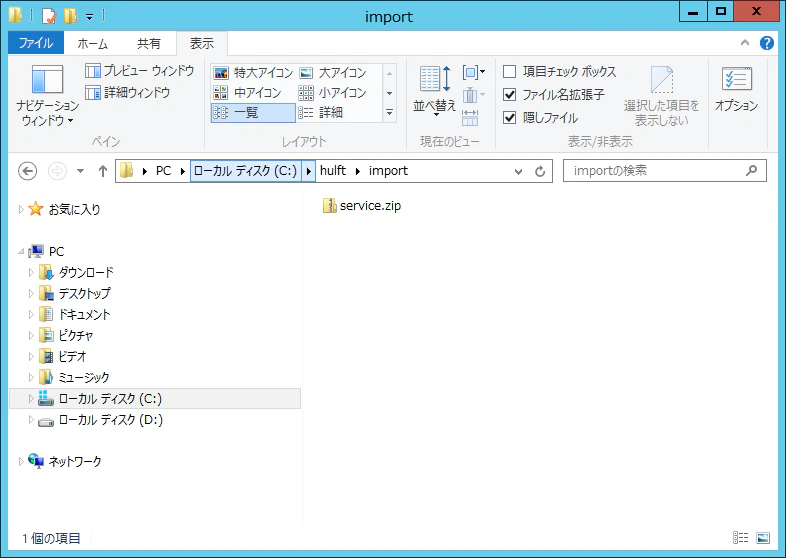Click the forward navigation arrow
786x558 pixels.
(x=57, y=171)
